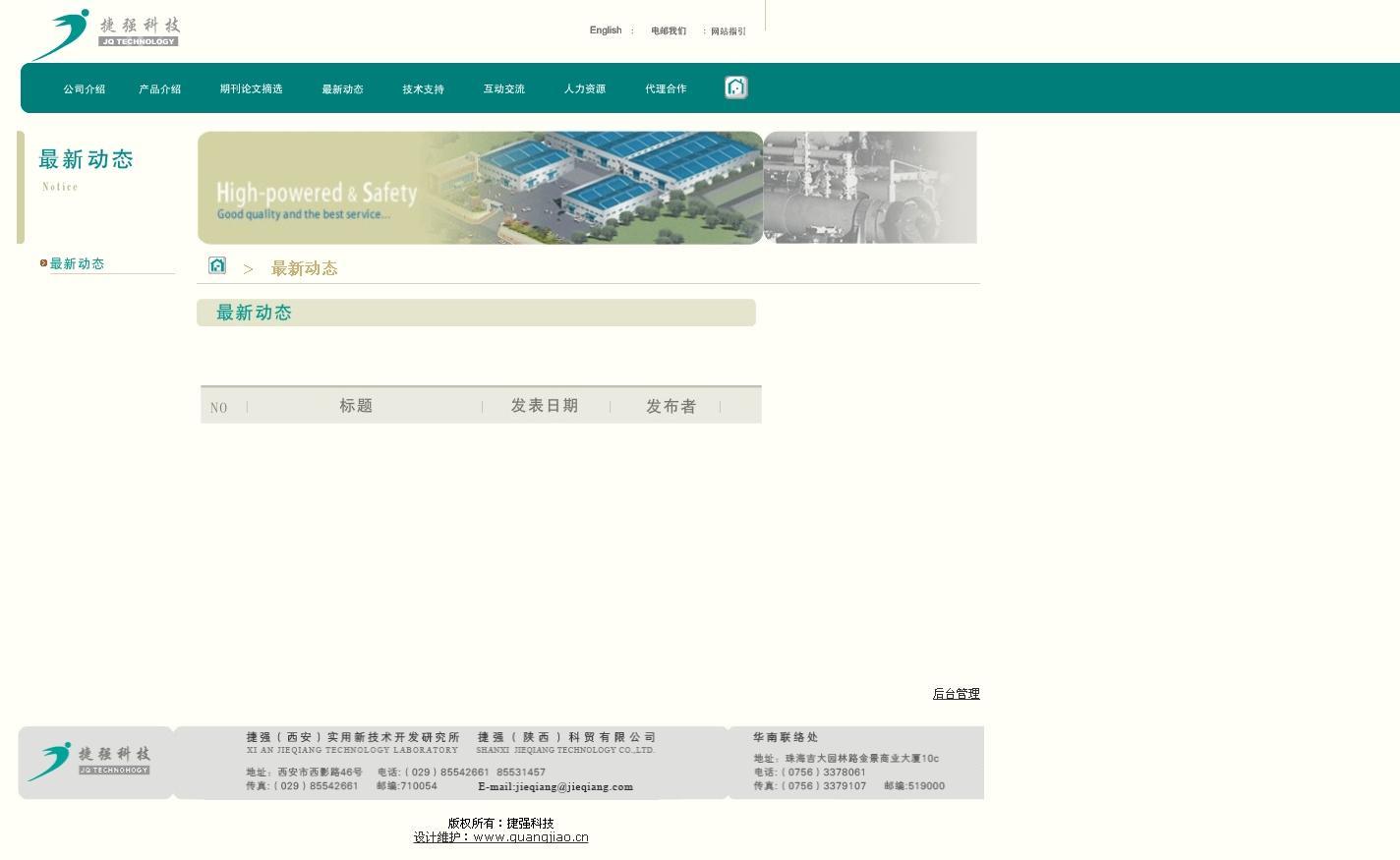Screen dimensions: 1400x860
Task: Click the small home icon in the breadcrumb
Action: point(217,265)
